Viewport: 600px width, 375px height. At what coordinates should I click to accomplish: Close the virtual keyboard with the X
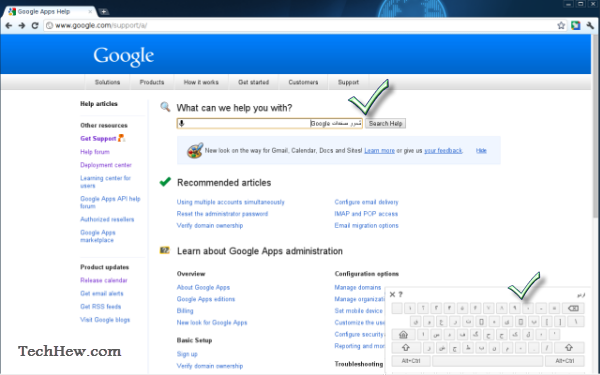(392, 294)
